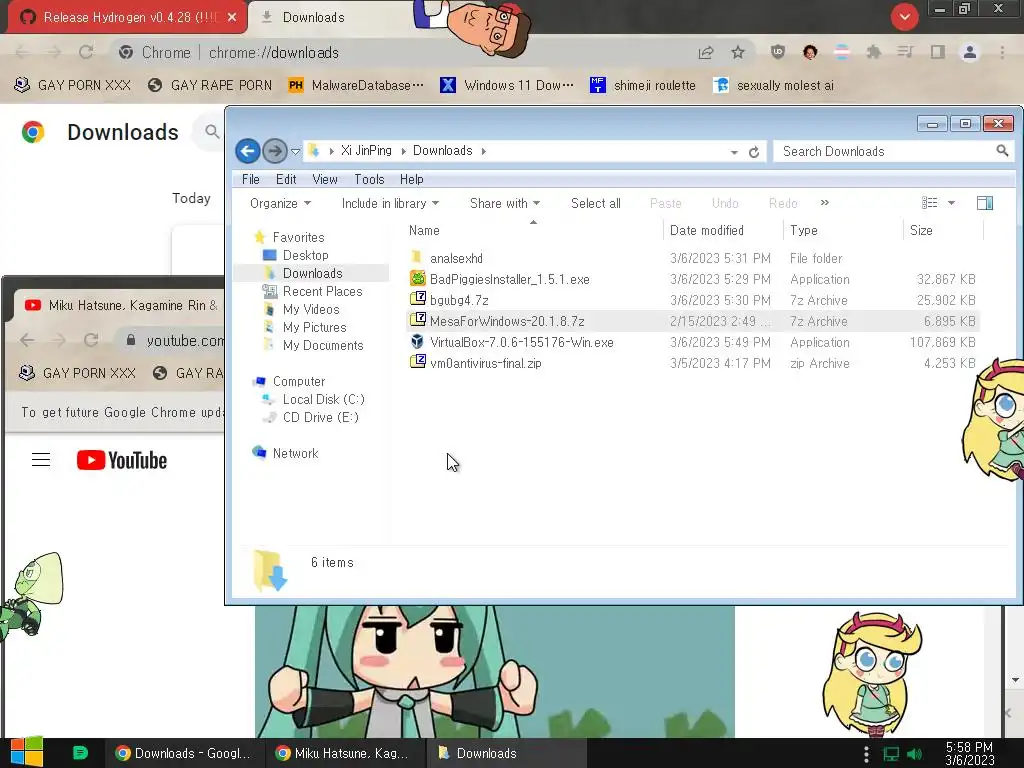
Task: Open the Include in library dropdown
Action: 390,203
